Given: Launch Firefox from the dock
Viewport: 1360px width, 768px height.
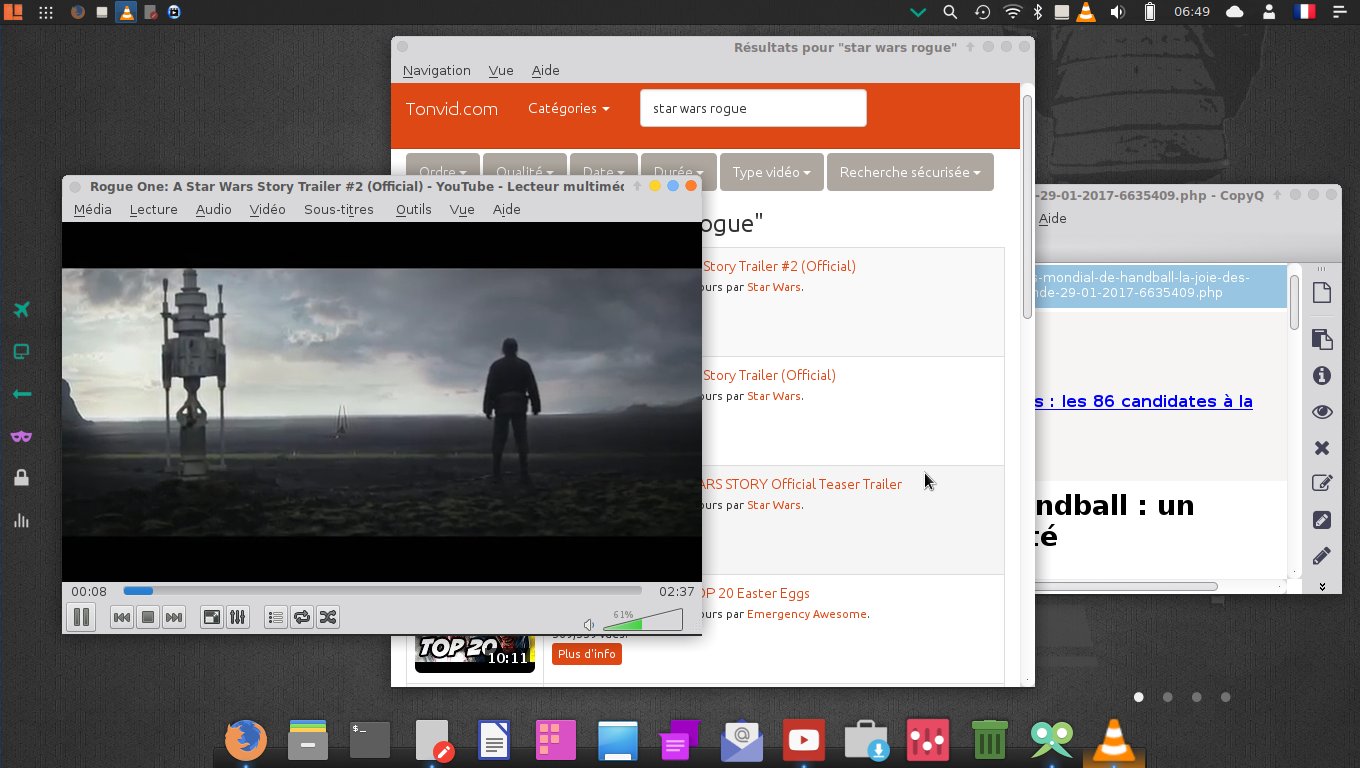Looking at the screenshot, I should coord(245,741).
